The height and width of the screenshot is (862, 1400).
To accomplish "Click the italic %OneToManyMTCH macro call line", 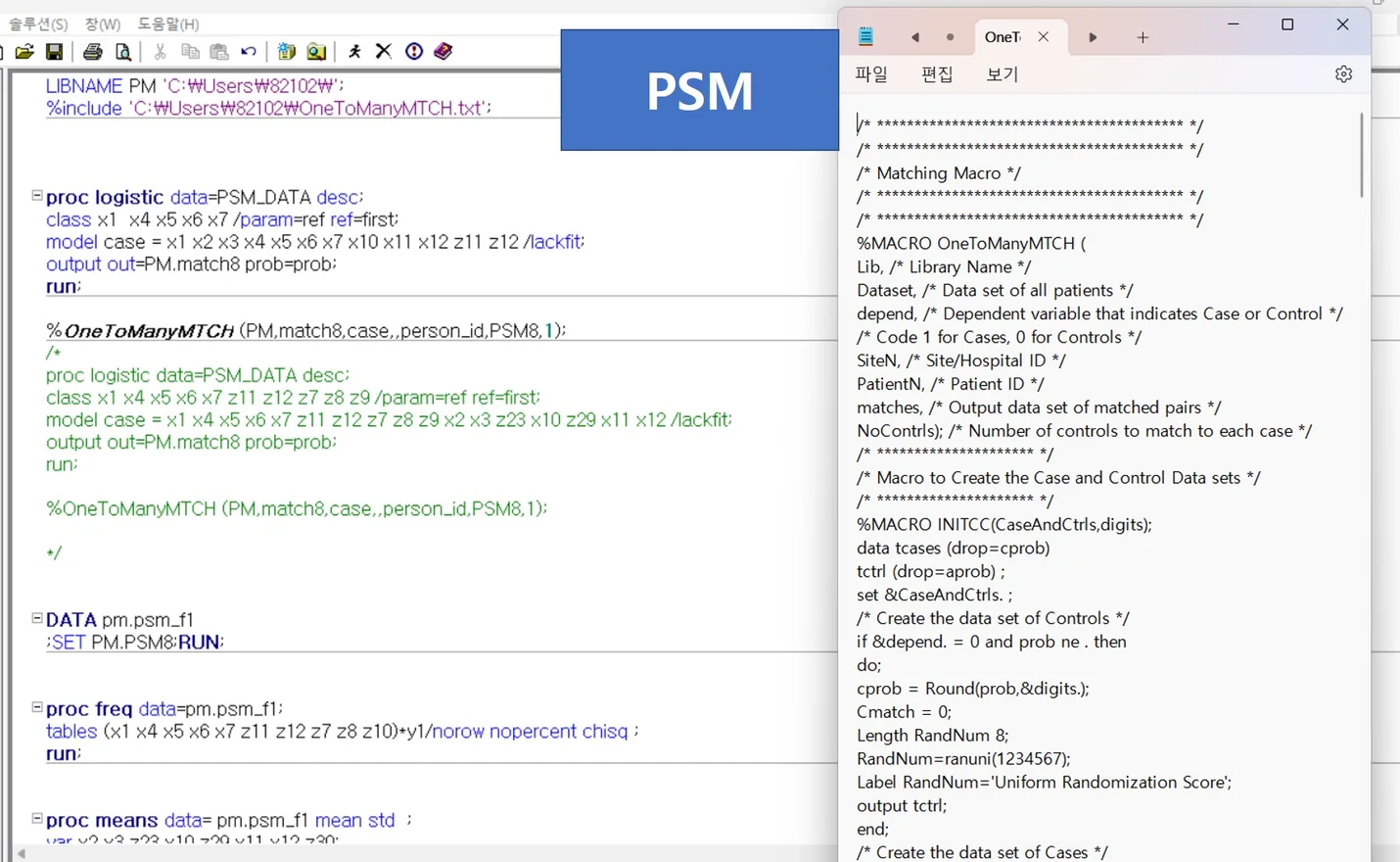I will pyautogui.click(x=306, y=331).
